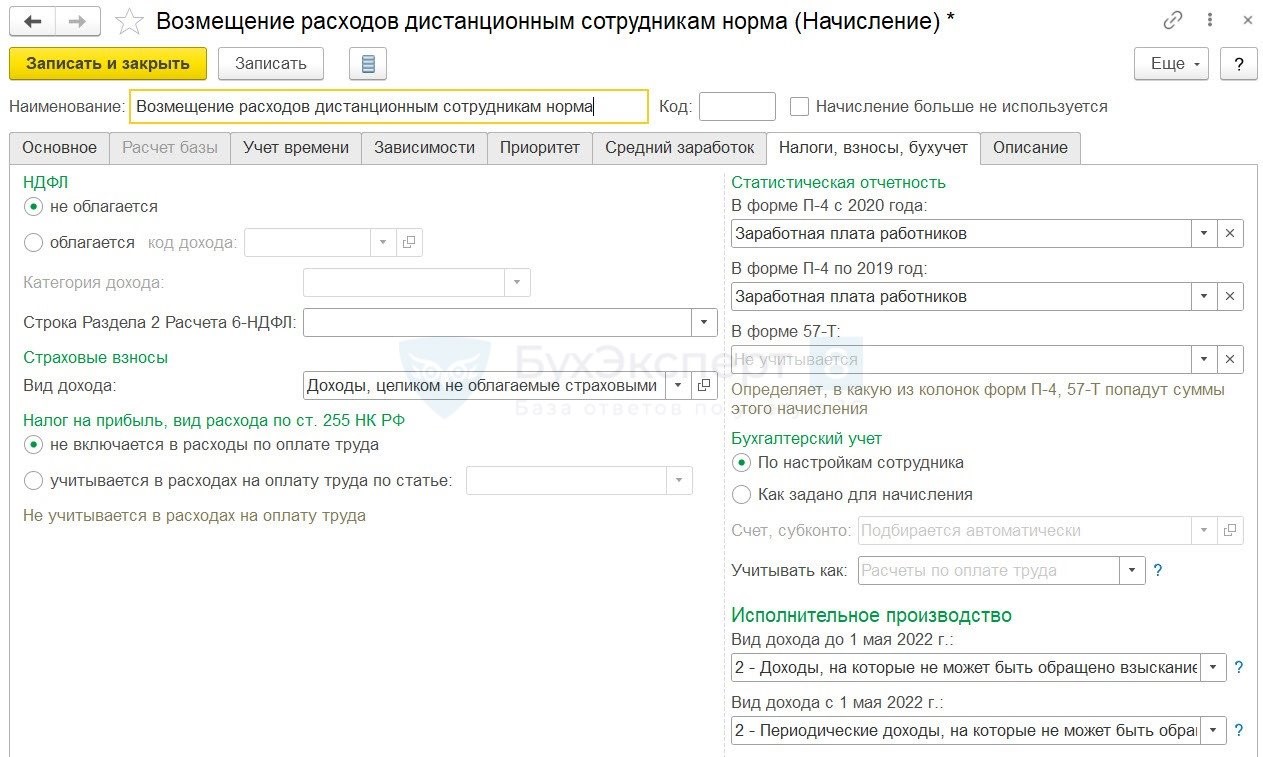Select Как задано для начисления option
Viewport: 1263px width, 757px height.
[741, 495]
